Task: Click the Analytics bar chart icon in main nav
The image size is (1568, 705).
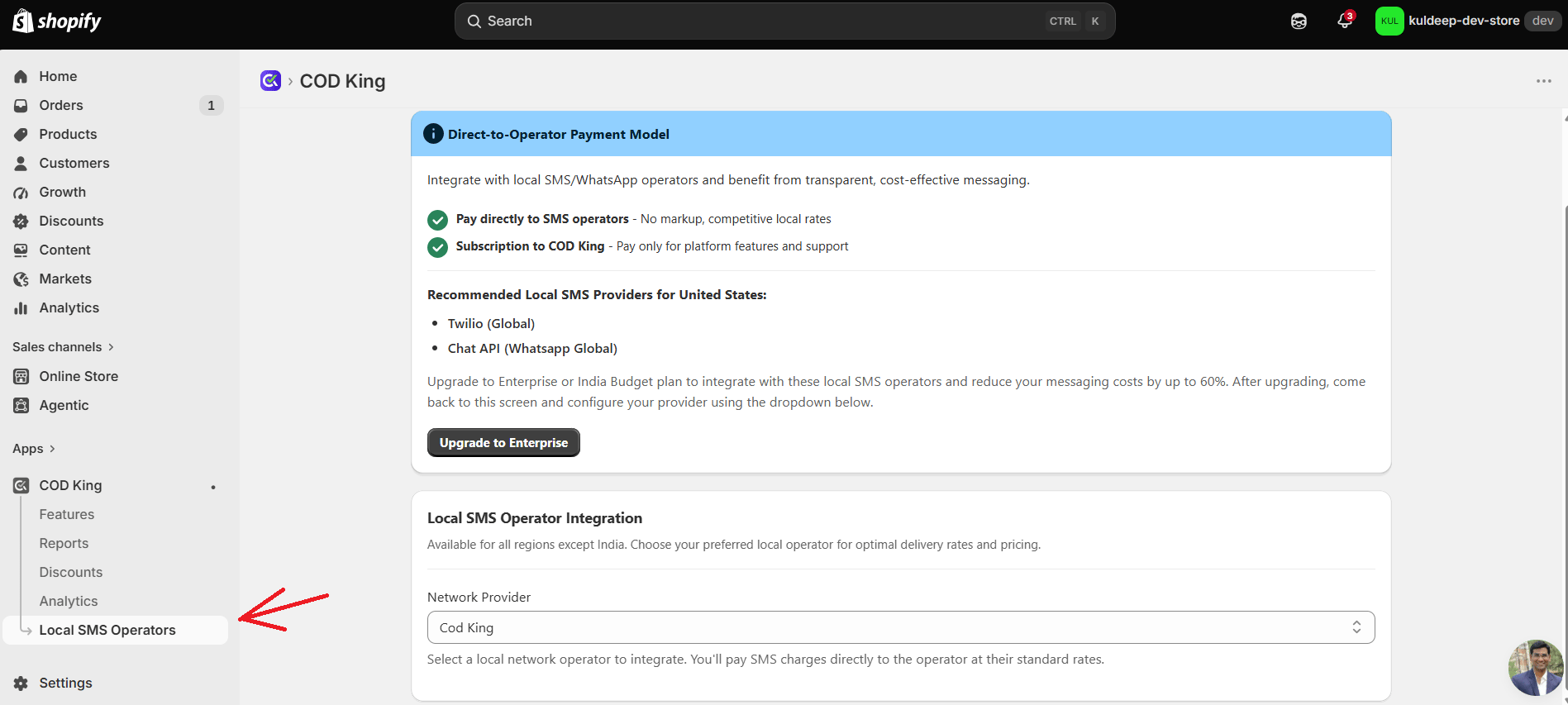Action: 21,307
